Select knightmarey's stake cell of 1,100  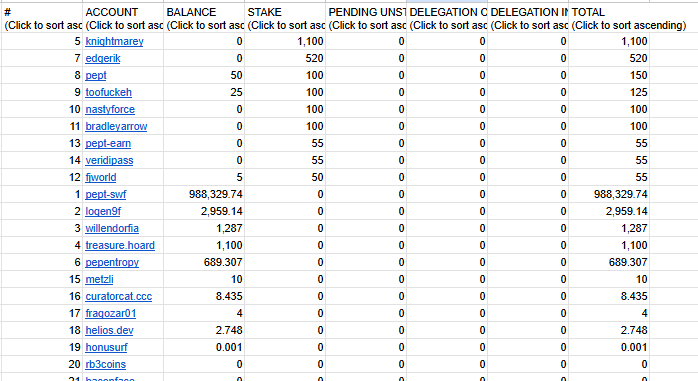[x=285, y=41]
